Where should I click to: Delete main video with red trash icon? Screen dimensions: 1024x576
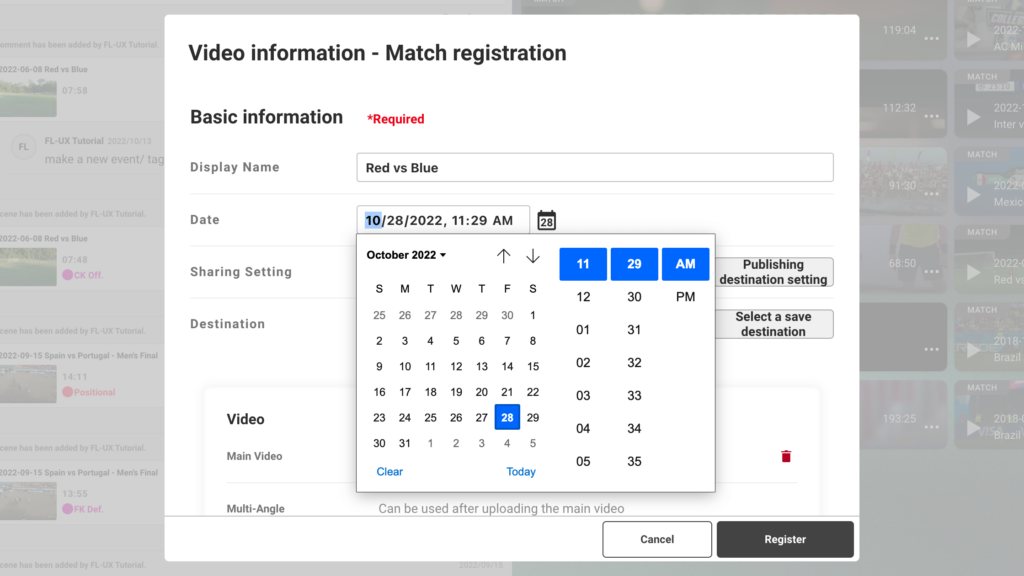[786, 456]
